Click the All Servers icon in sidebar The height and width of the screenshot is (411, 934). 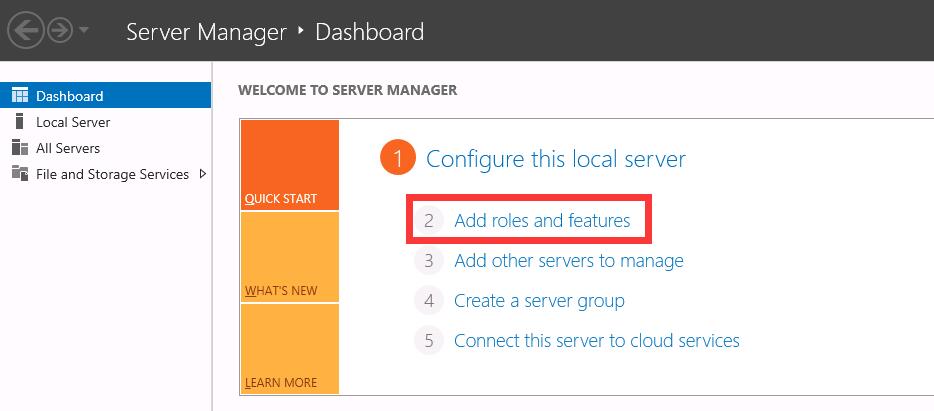19,148
